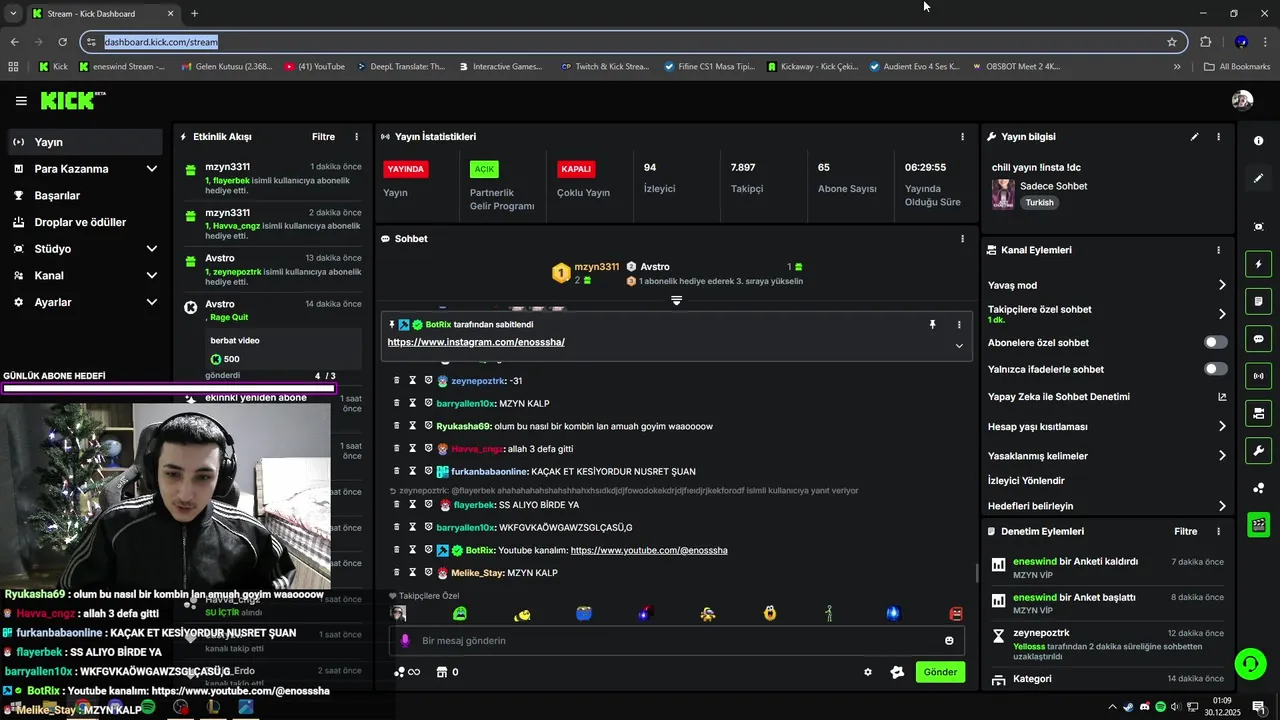1280x720 pixels.
Task: Open Droplar ve ödüller in sidebar
Action: click(84, 222)
